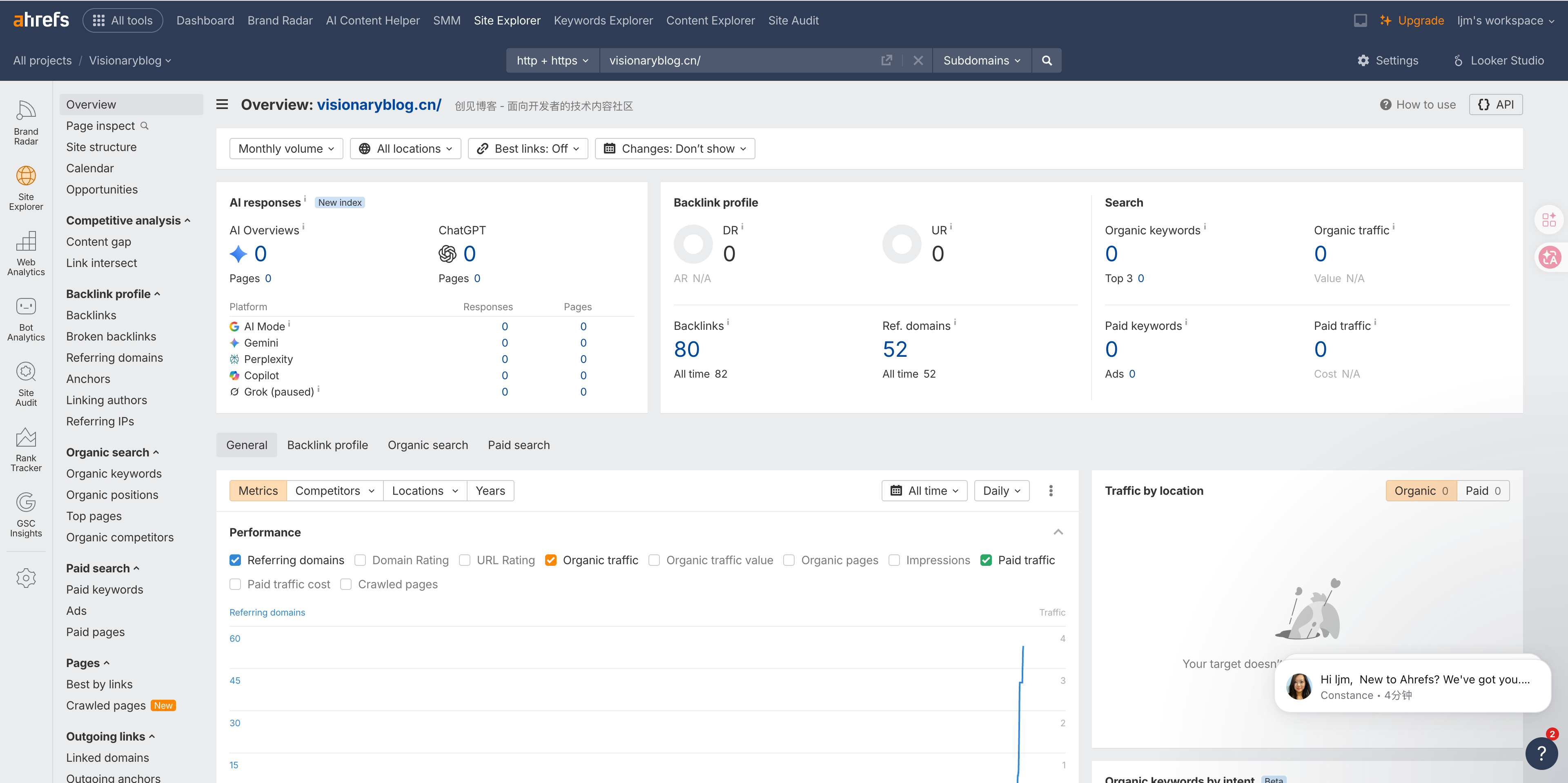Image resolution: width=1568 pixels, height=783 pixels.
Task: Click the All tools button
Action: click(x=123, y=20)
